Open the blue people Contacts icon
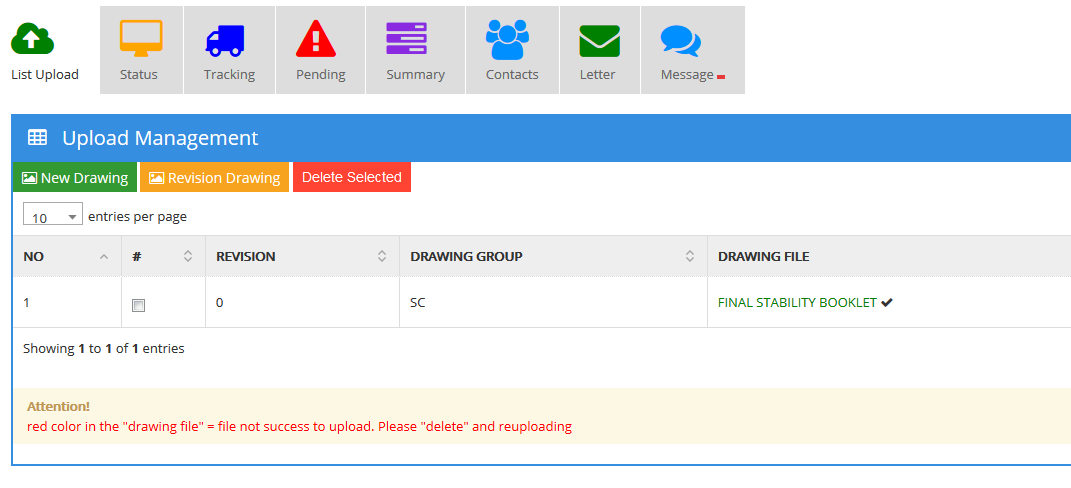 coord(507,39)
